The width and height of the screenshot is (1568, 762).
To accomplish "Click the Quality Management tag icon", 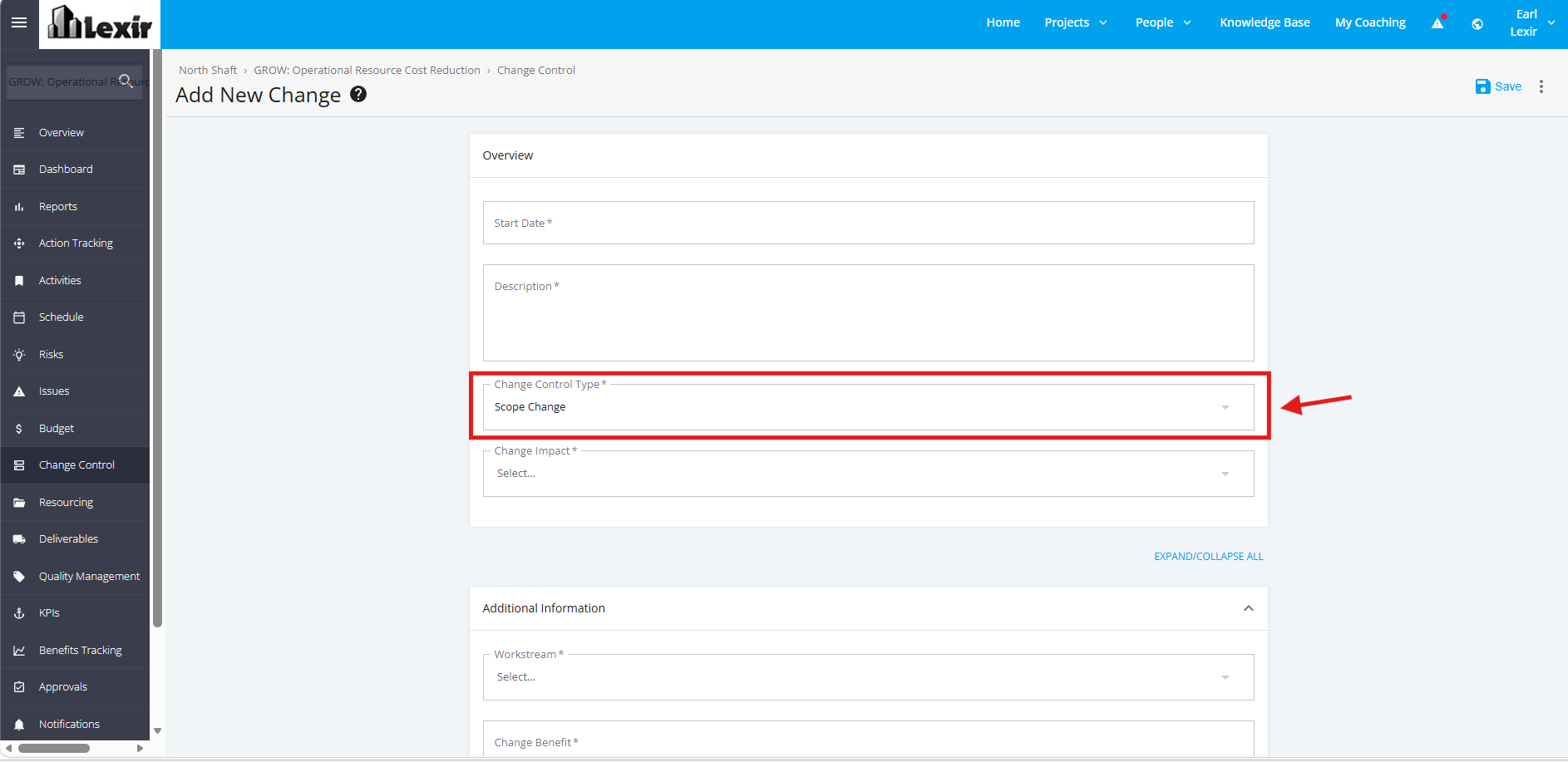I will pos(19,577).
